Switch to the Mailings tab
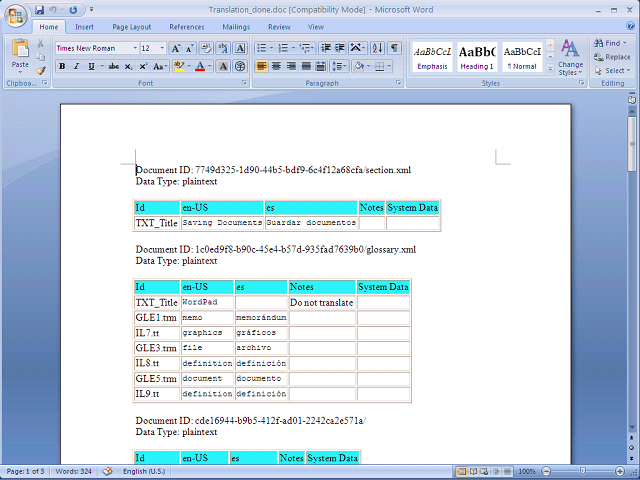Image resolution: width=640 pixels, height=480 pixels. (236, 27)
